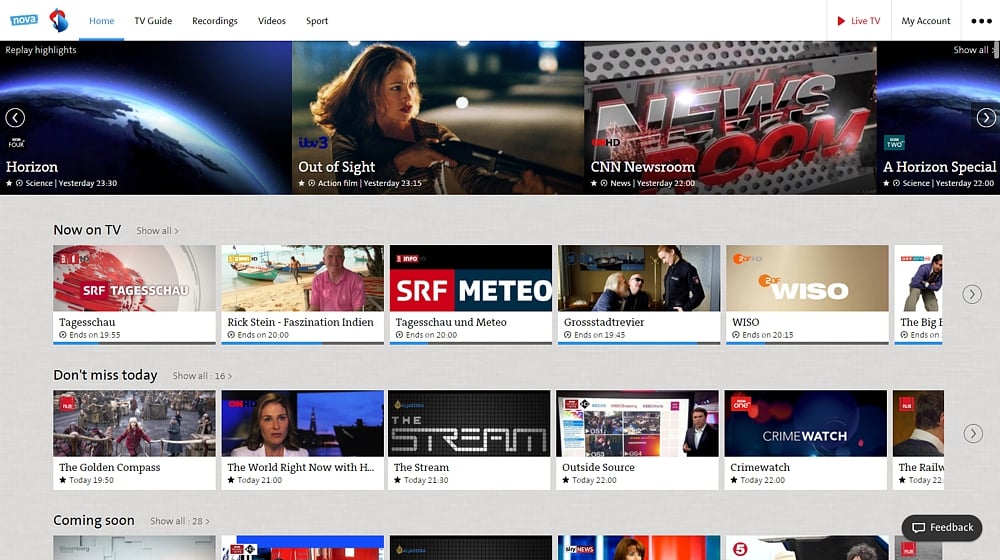Click the replay clock icon under Out of Sight

312,183
